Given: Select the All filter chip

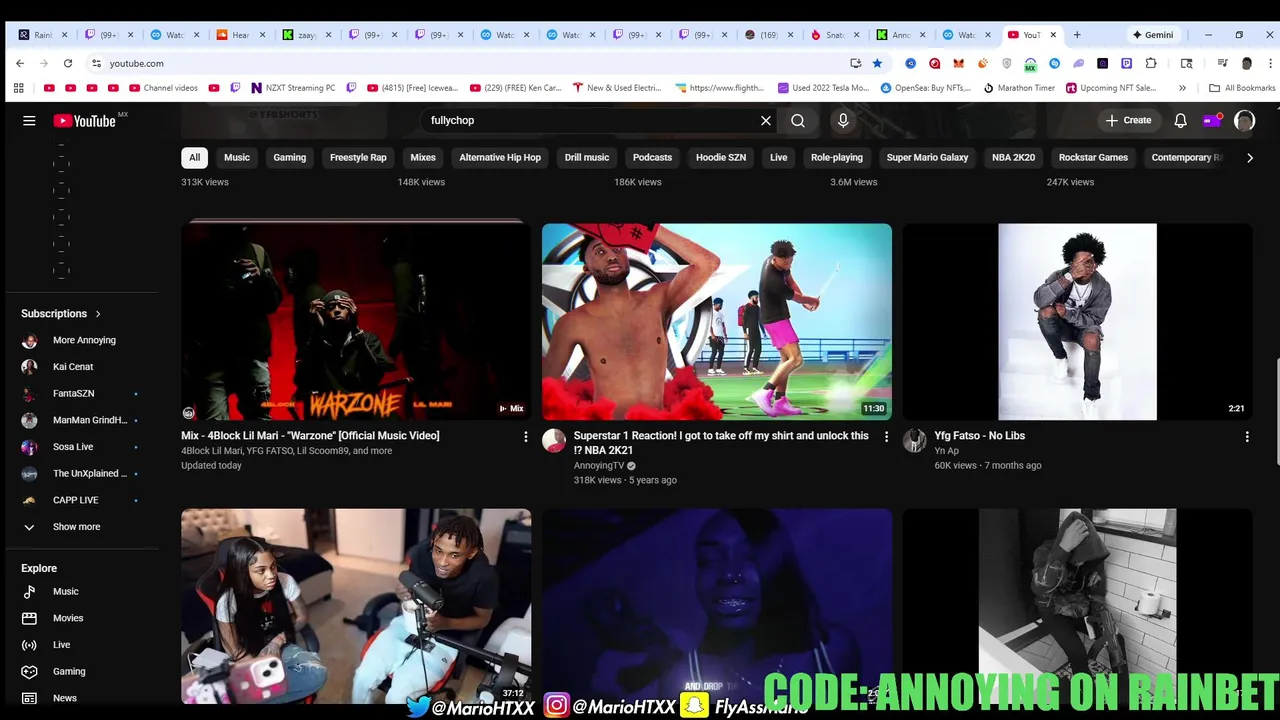Looking at the screenshot, I should (194, 157).
